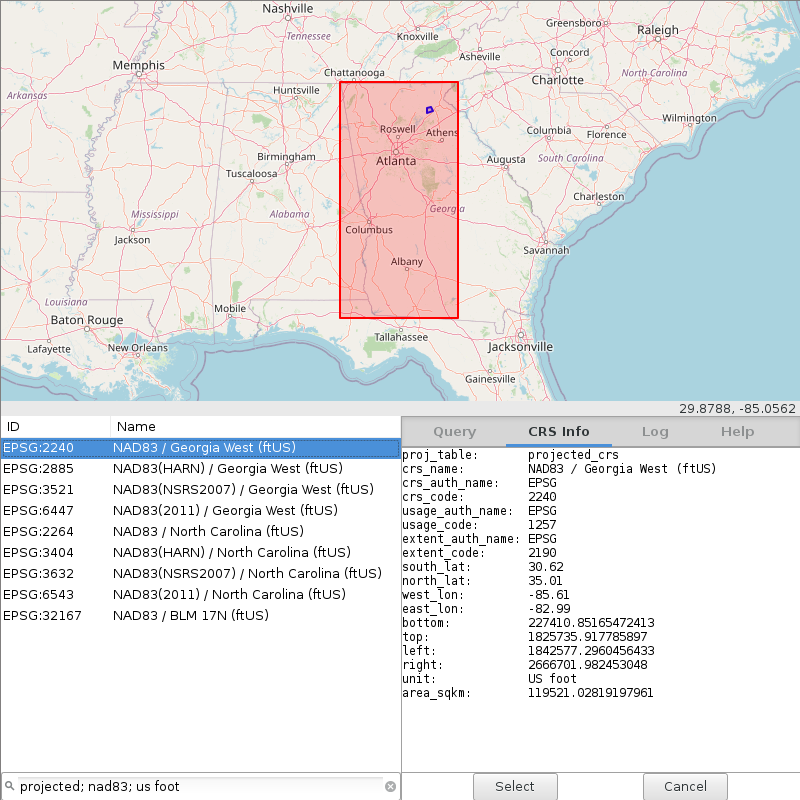
Task: Sort the list by ID column
Action: tap(55, 427)
